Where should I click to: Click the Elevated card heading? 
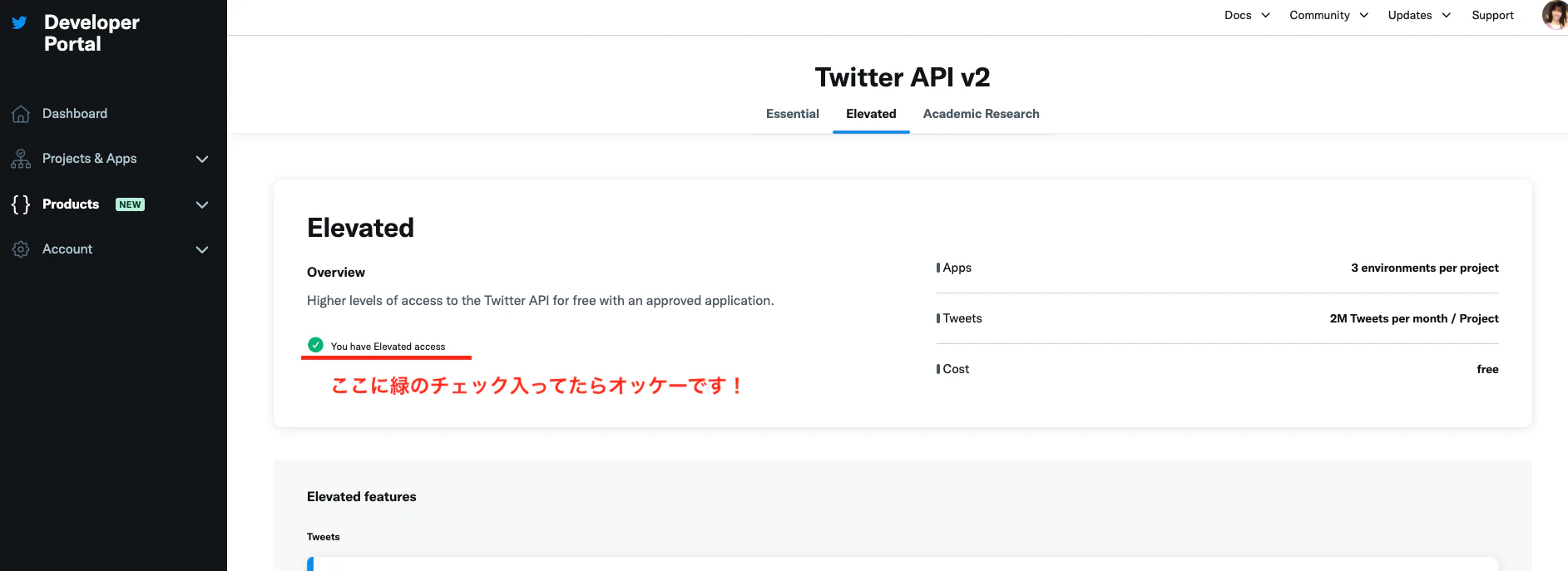tap(360, 228)
